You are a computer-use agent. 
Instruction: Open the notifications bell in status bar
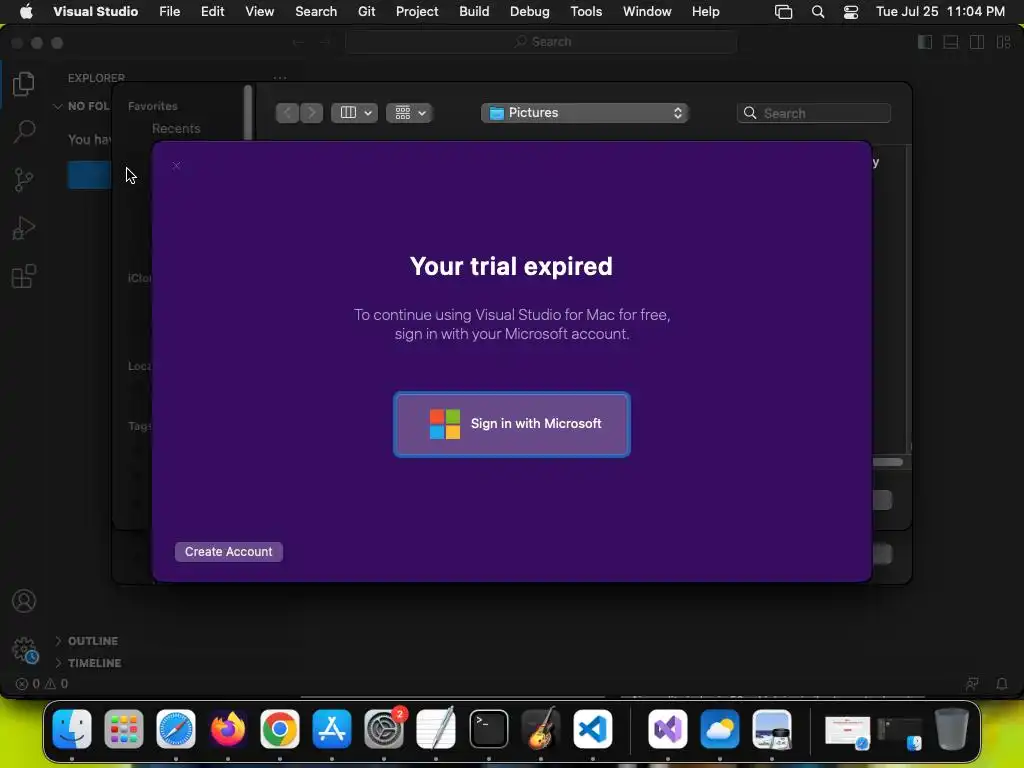[1002, 684]
